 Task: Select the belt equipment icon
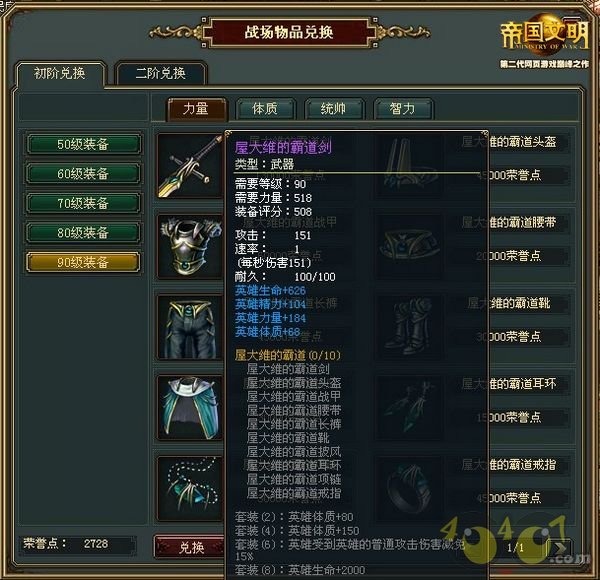409,246
